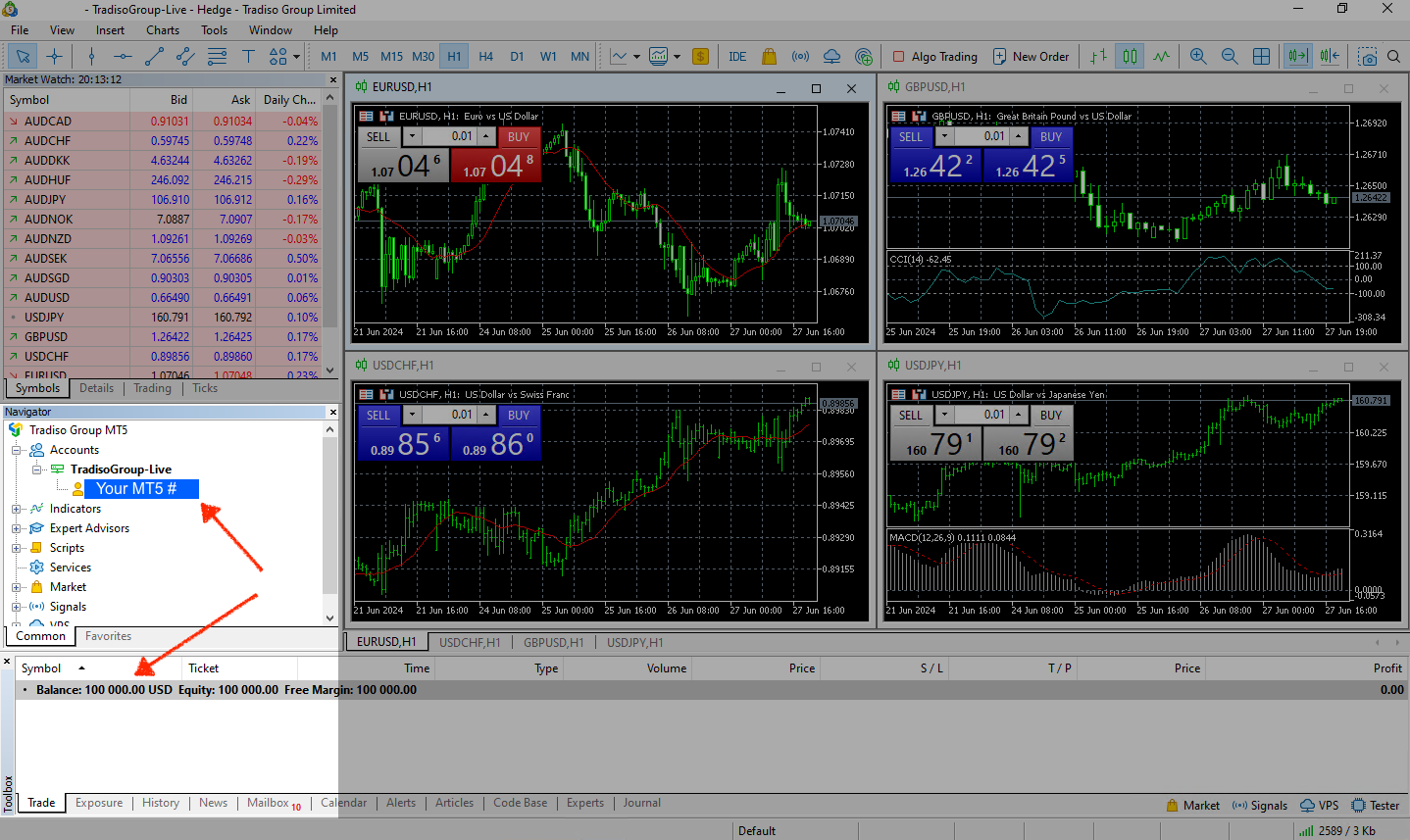Select AUDJPY row in Market Watch
The image size is (1410, 840).
[163, 199]
